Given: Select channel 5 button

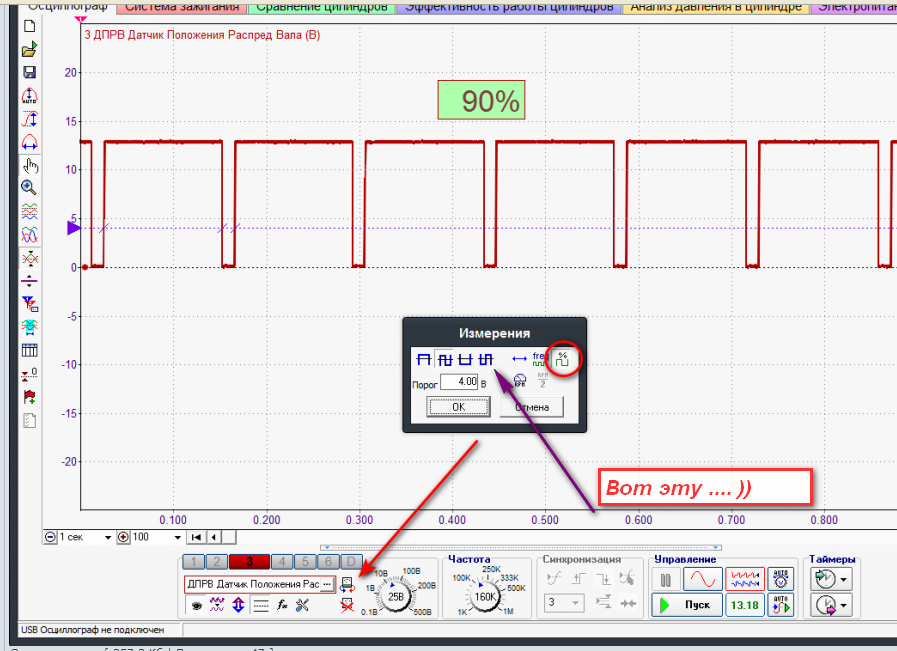Looking at the screenshot, I should (305, 562).
